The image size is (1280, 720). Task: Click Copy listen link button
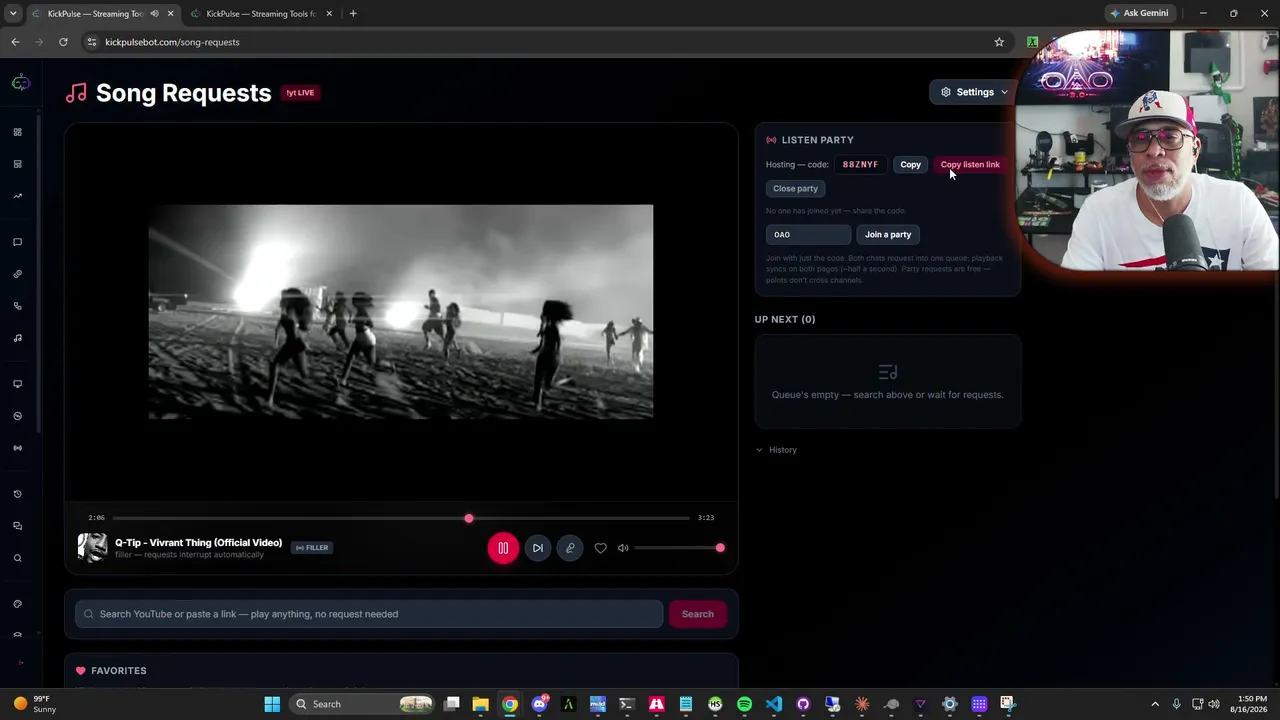[970, 164]
